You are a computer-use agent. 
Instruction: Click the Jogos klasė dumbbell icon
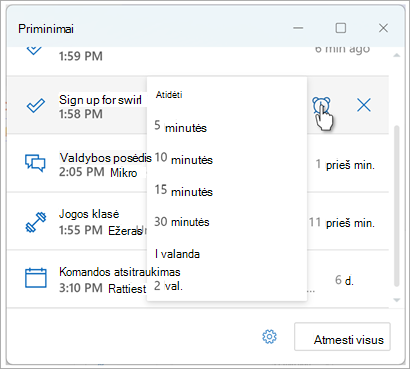(36, 222)
